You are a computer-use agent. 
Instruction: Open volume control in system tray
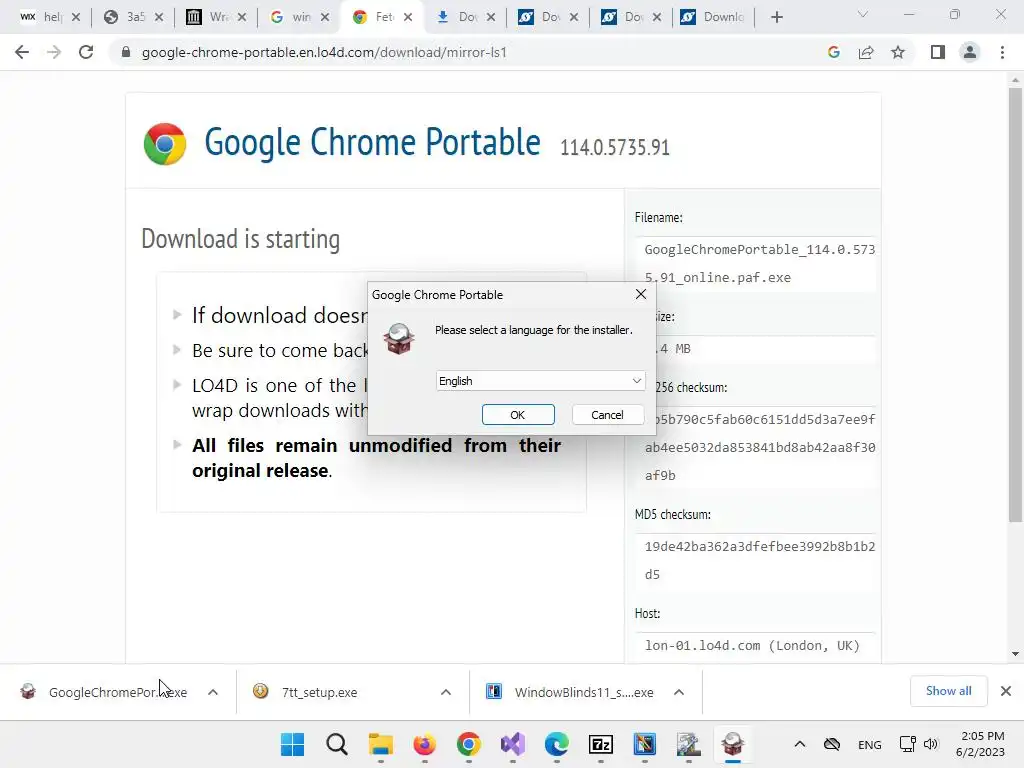click(931, 744)
